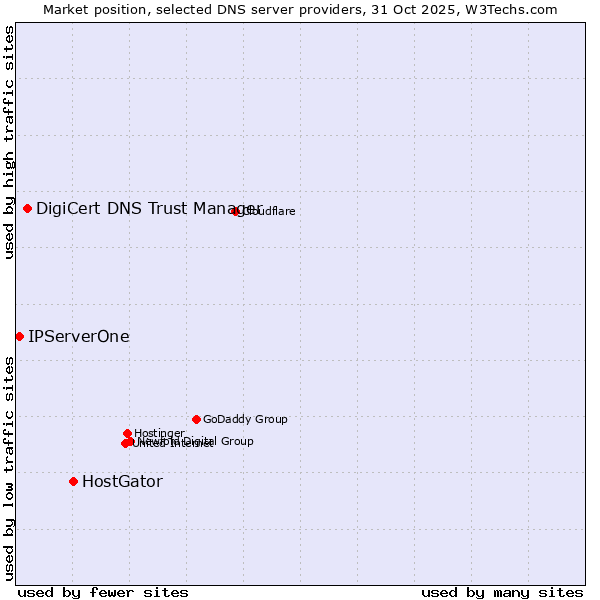Click the 'used by high traffic sites' label
The height and width of the screenshot is (600, 600).
9,142
